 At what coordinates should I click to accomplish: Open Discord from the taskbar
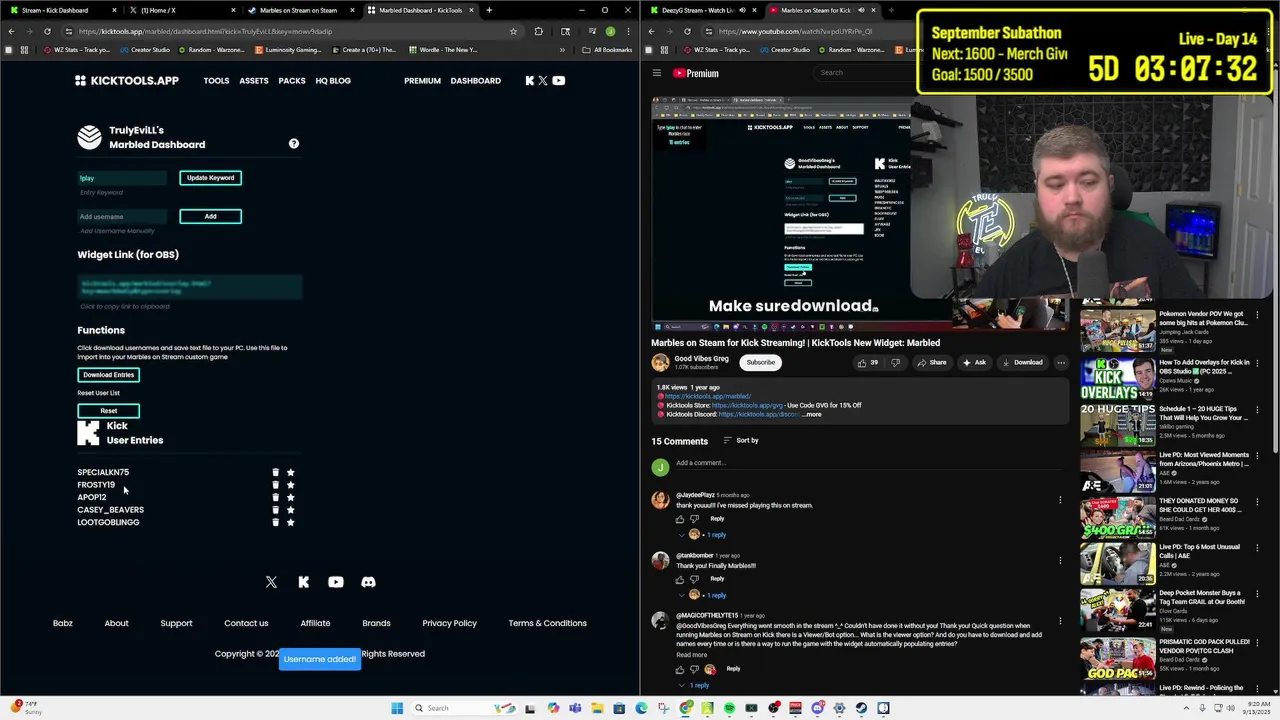click(818, 708)
